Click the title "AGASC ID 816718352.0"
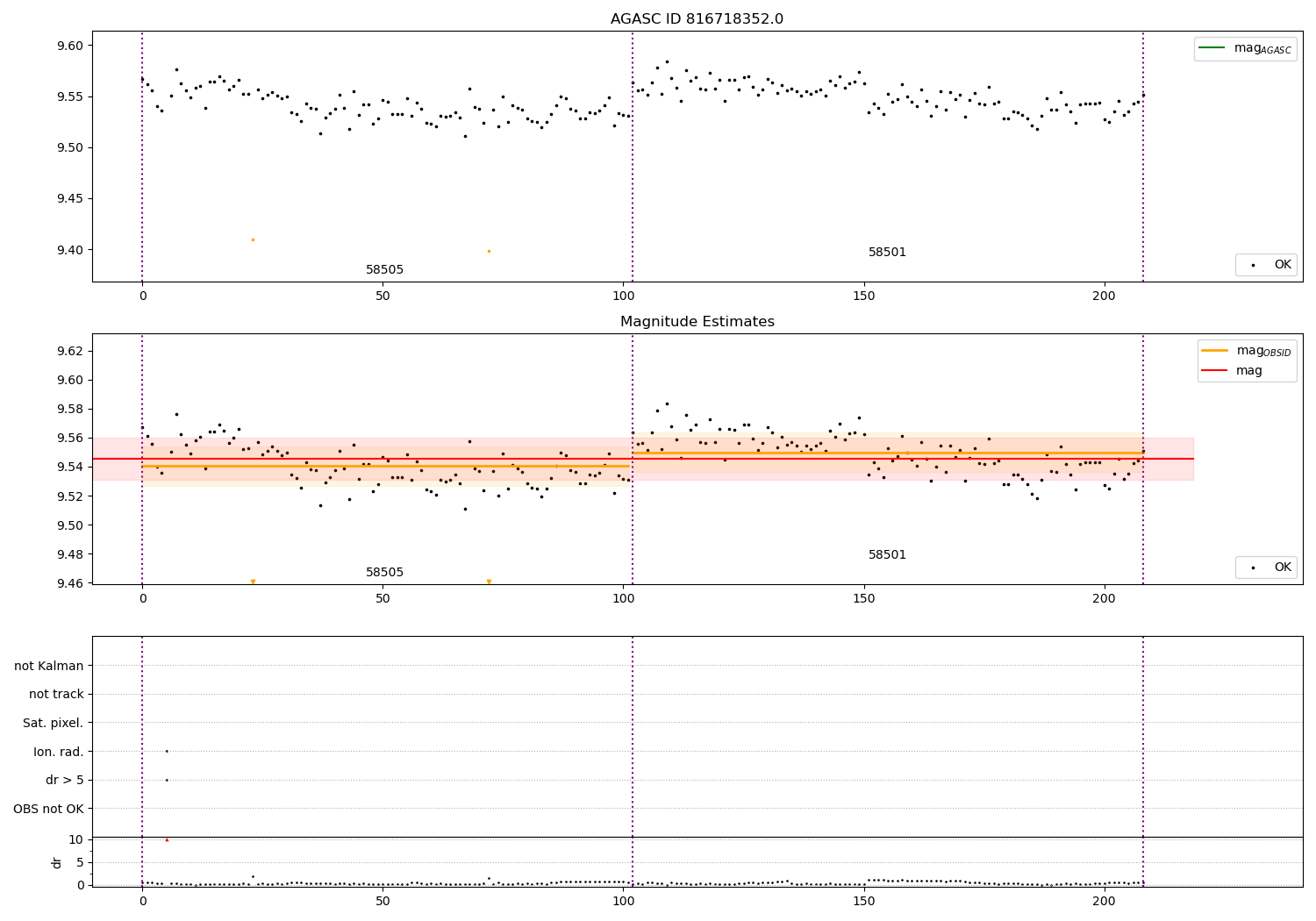This screenshot has width=1316, height=921. point(697,19)
